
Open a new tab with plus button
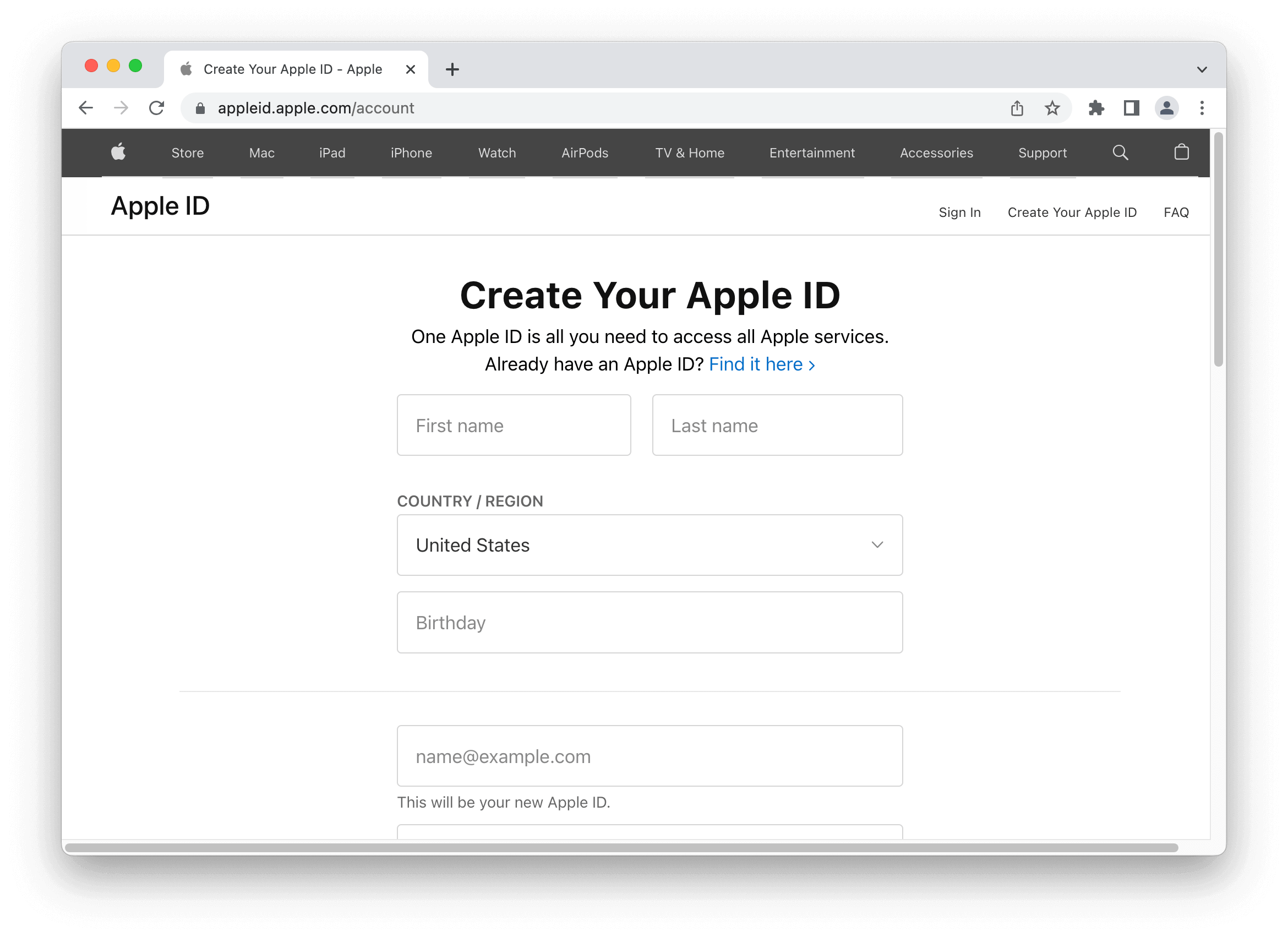[452, 69]
